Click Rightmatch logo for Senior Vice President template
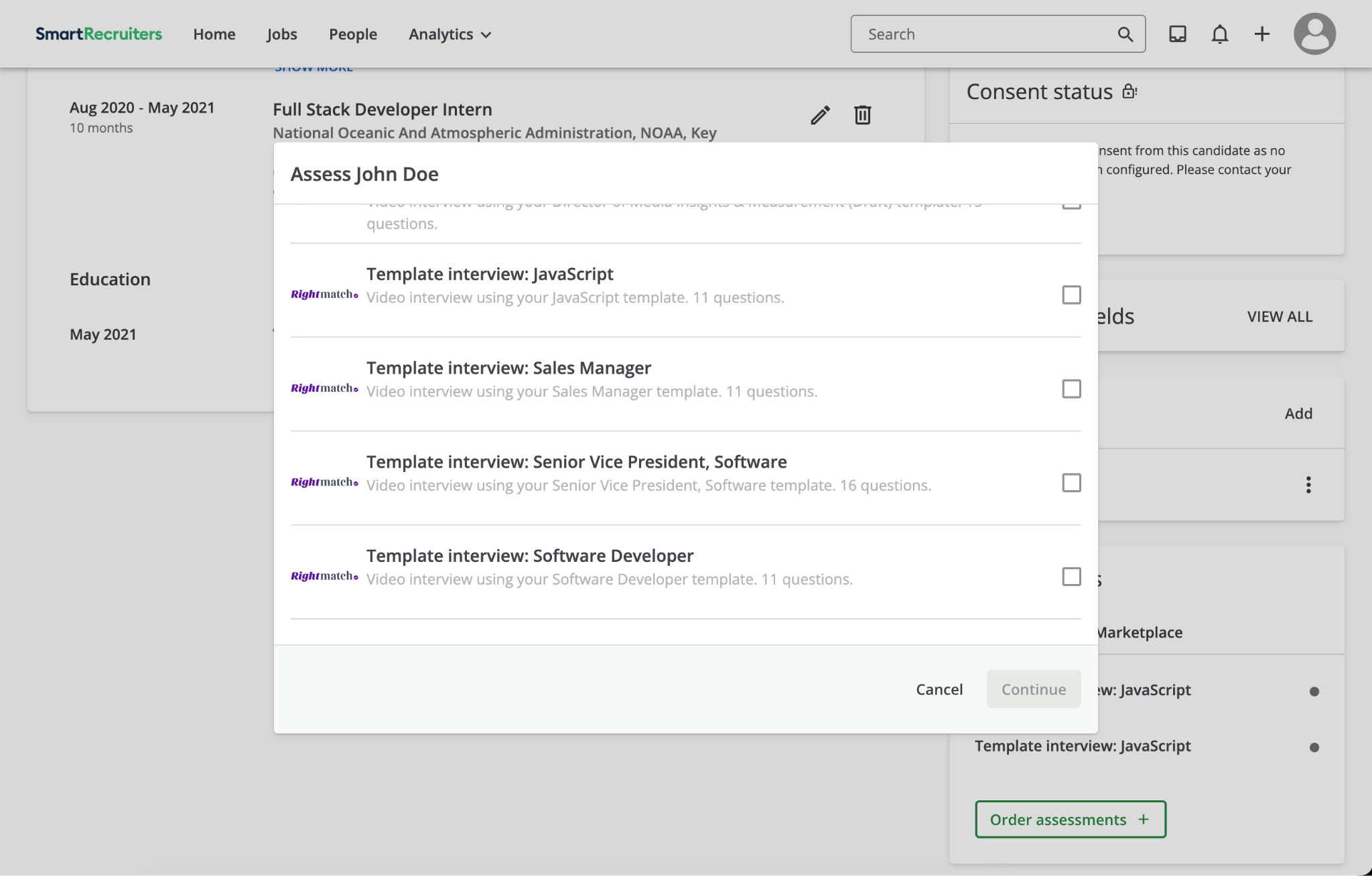The width and height of the screenshot is (1372, 876). tap(324, 482)
